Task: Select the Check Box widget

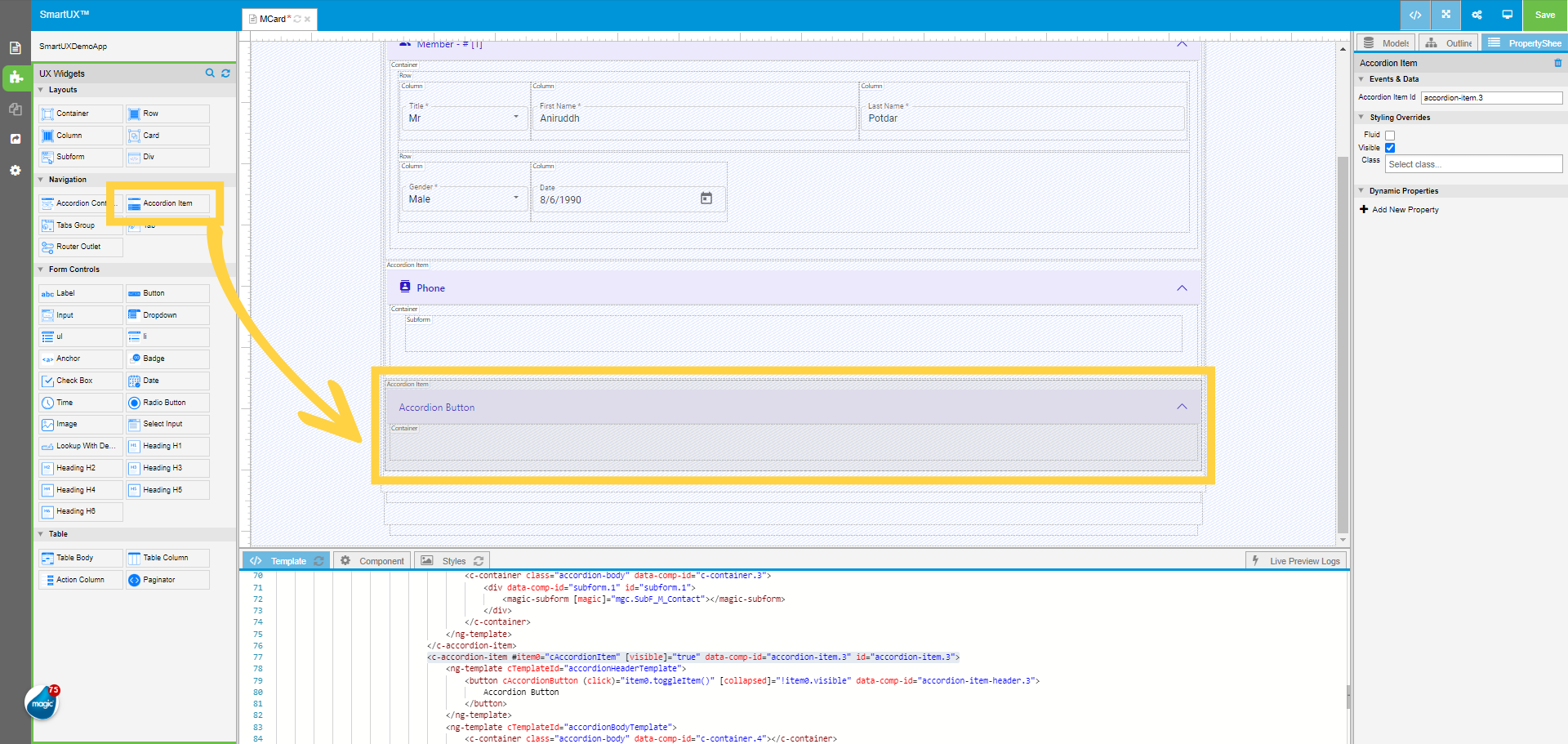Action: click(80, 381)
